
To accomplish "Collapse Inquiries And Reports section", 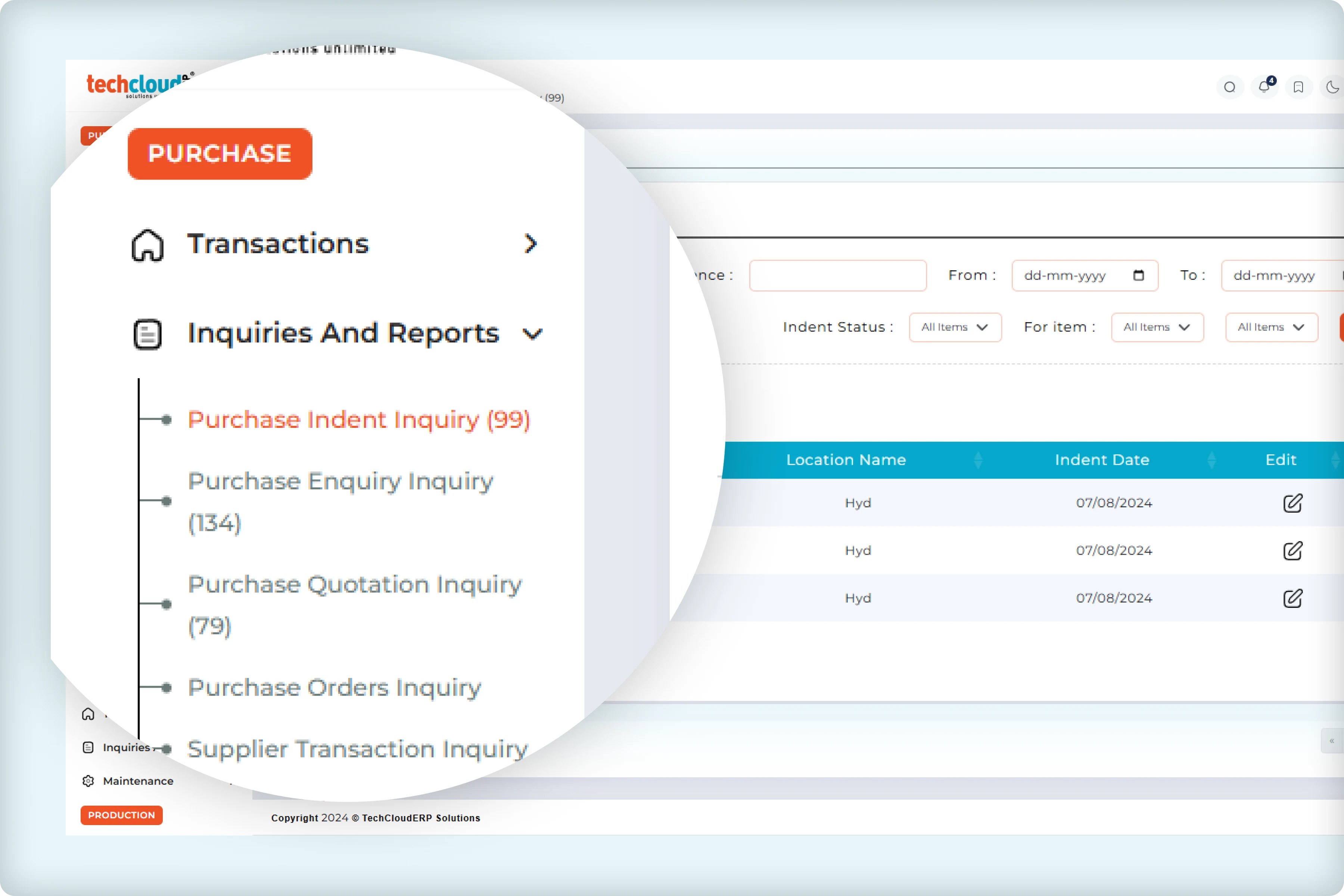I will tap(532, 334).
